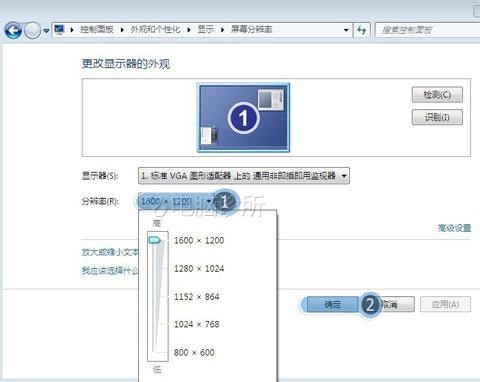
Task: Click the refresh button beside address bar
Action: pyautogui.click(x=362, y=30)
